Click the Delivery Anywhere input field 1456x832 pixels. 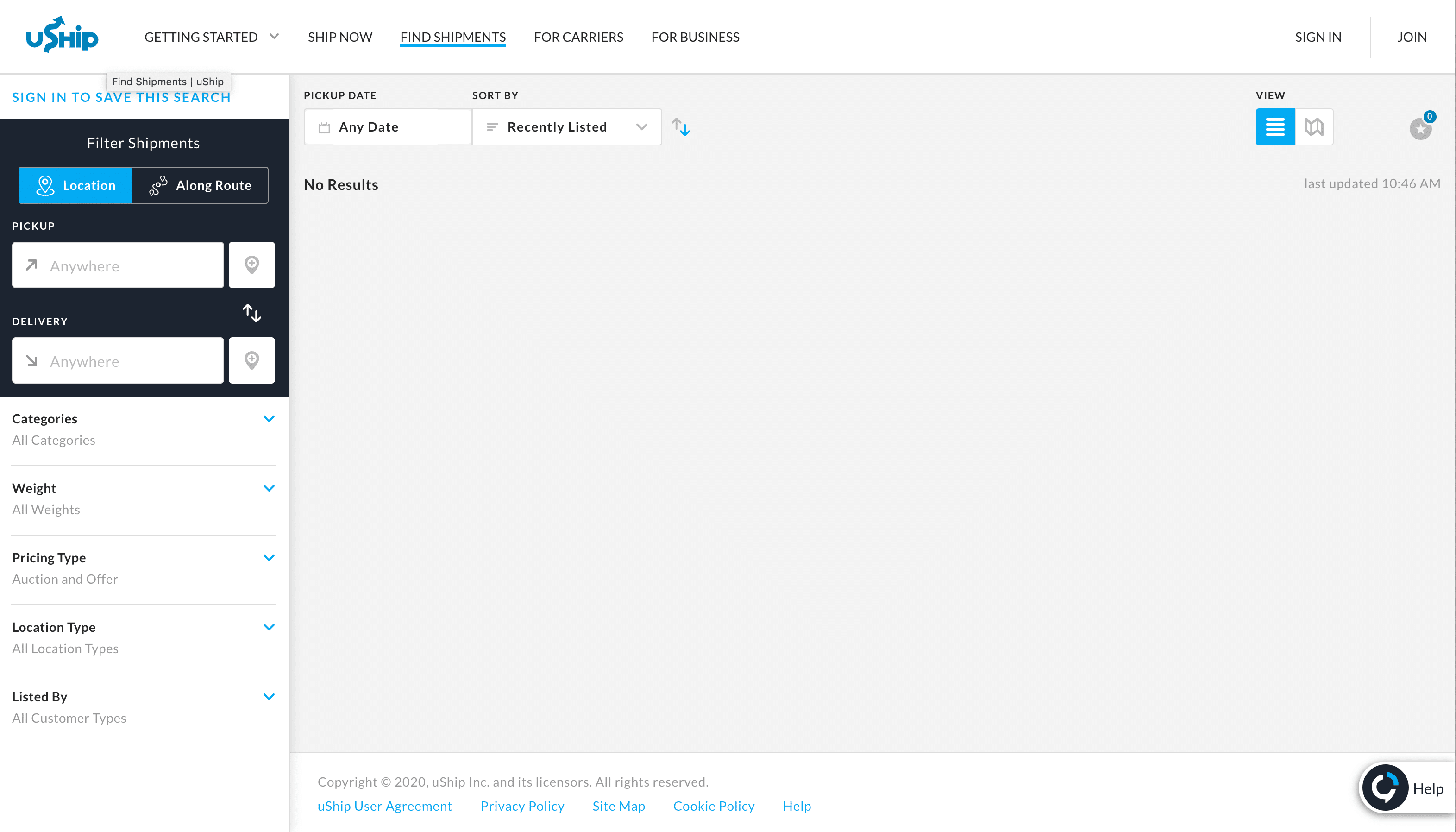pos(118,360)
